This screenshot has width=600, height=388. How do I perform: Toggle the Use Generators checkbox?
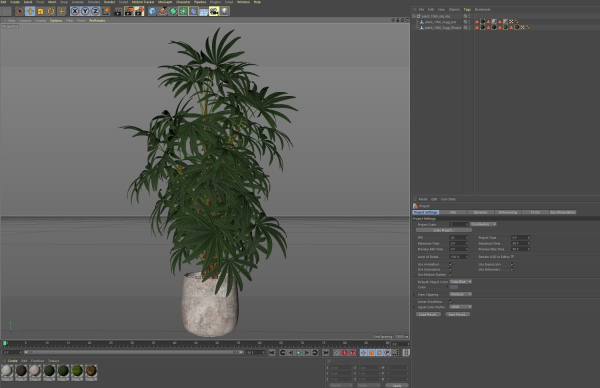click(451, 269)
